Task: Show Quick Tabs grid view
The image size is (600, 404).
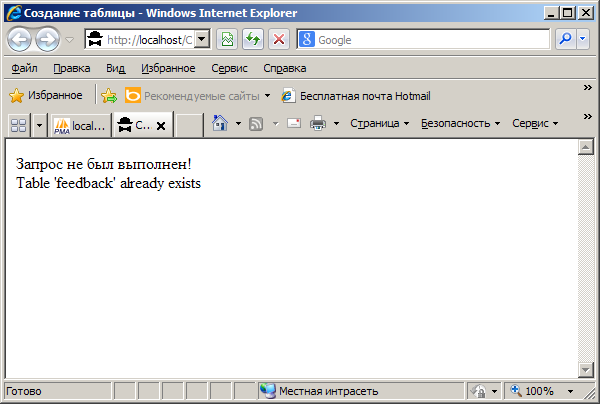Action: click(18, 125)
